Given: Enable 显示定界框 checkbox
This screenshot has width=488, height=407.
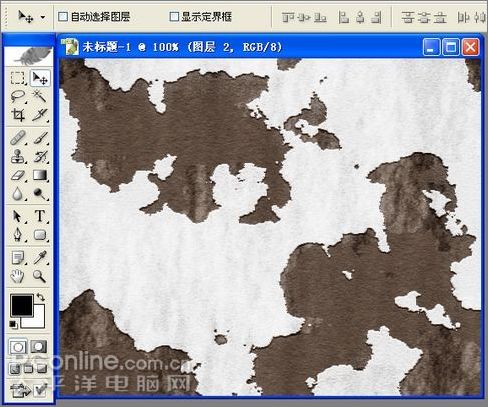Looking at the screenshot, I should point(174,17).
